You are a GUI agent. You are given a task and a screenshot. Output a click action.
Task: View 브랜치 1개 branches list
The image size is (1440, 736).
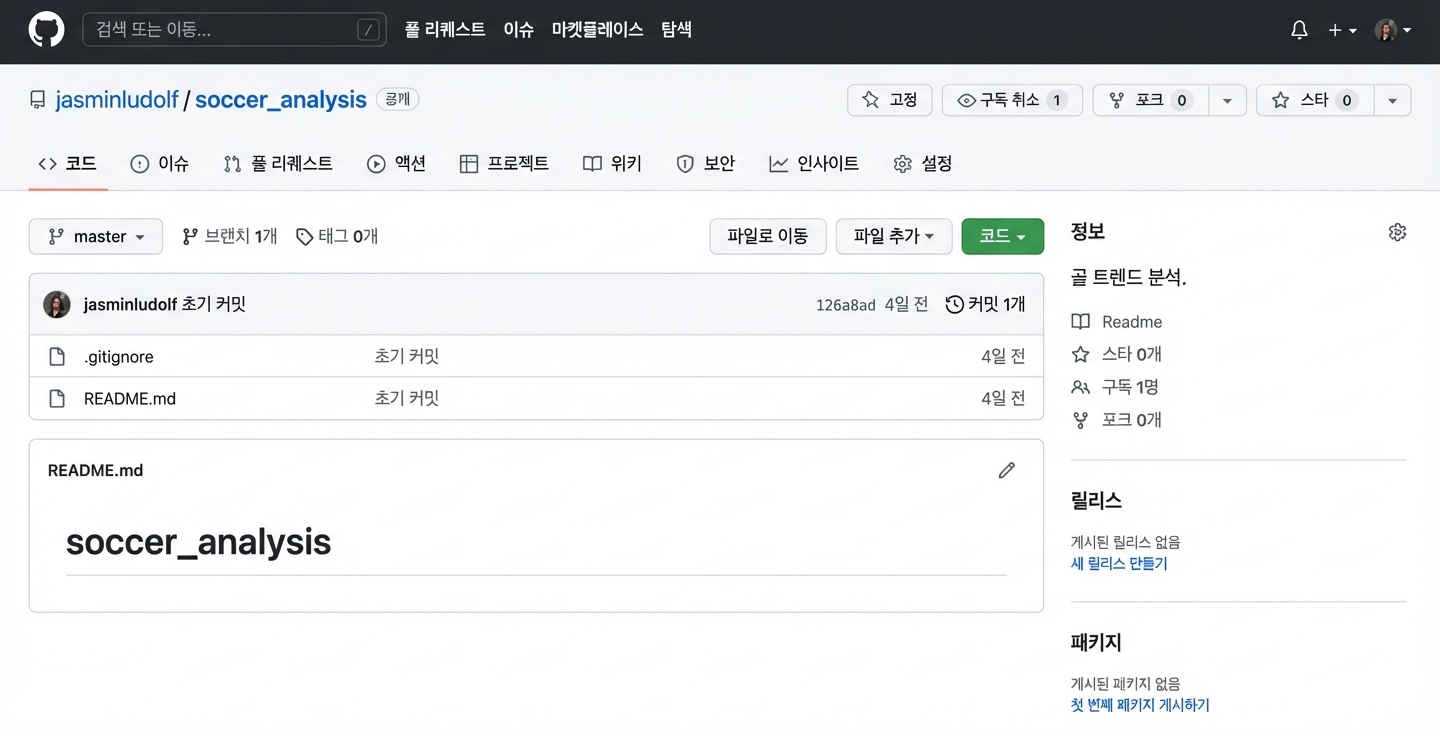230,237
